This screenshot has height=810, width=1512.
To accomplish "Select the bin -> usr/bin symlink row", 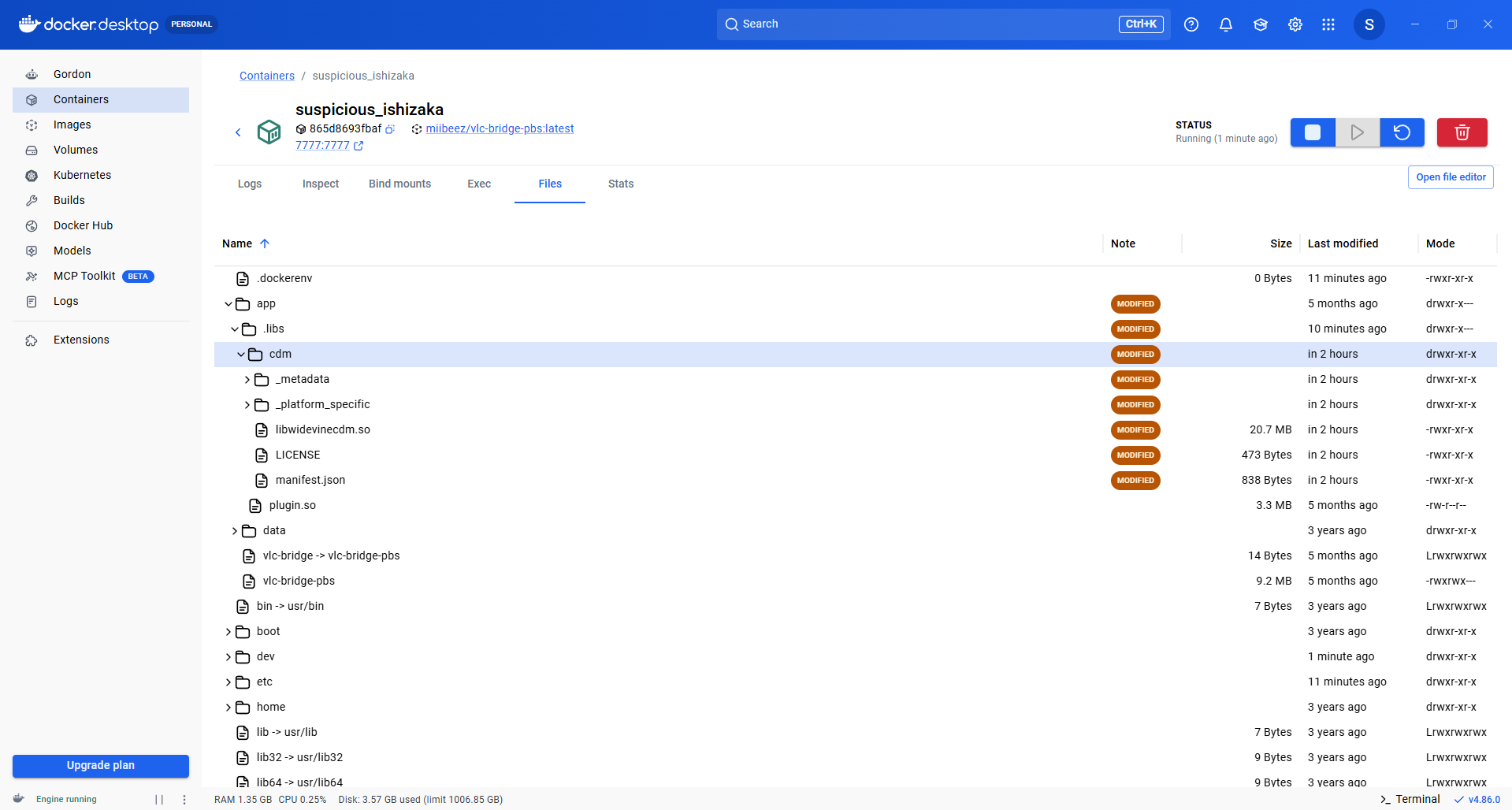I will (856, 607).
